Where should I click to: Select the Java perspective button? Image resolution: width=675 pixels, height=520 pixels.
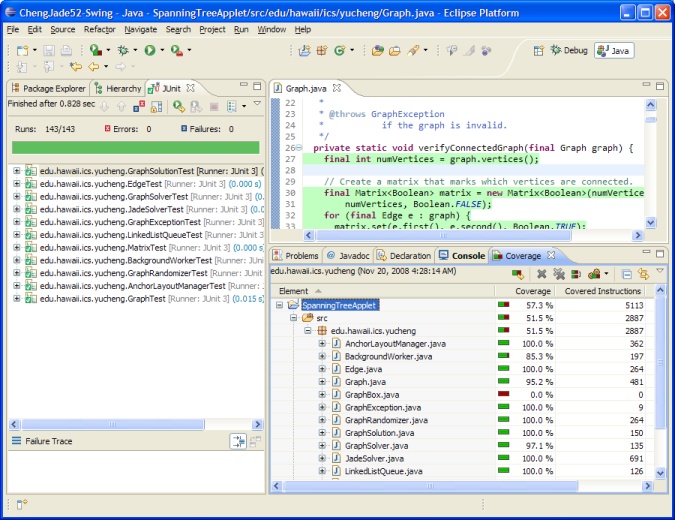tap(614, 51)
